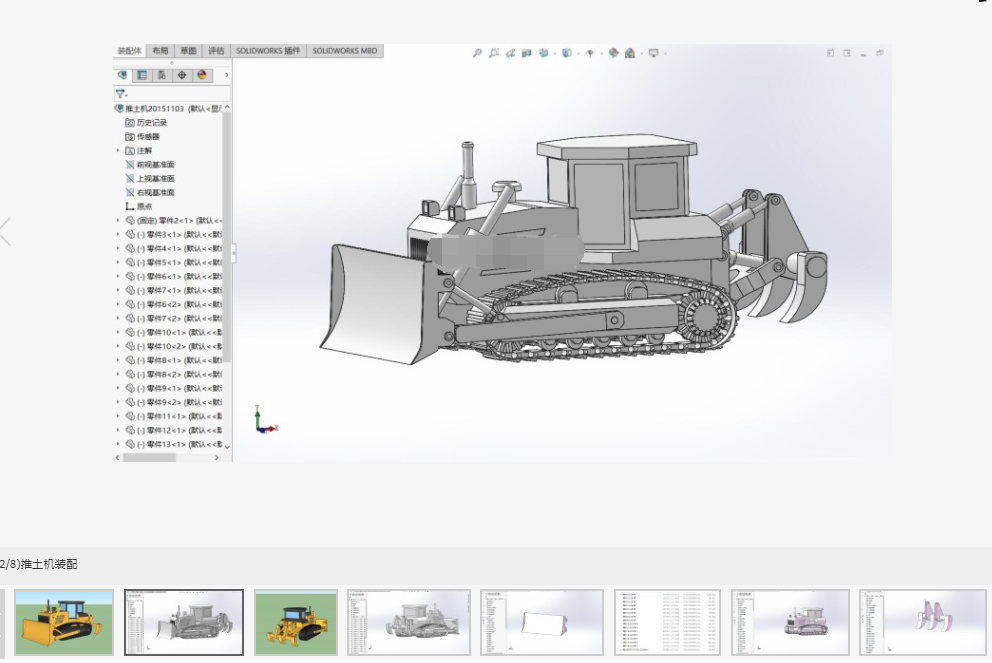Toggle the Section View tool
This screenshot has width=992, height=663.
point(526,53)
